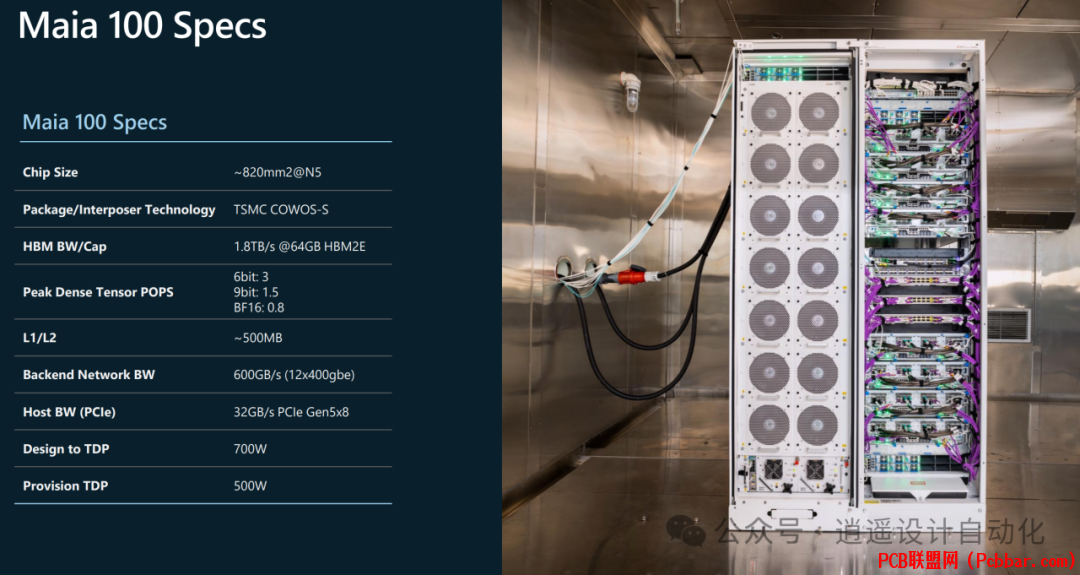Click the '9bit: 1.5' value
This screenshot has width=1080, height=575.
click(256, 292)
